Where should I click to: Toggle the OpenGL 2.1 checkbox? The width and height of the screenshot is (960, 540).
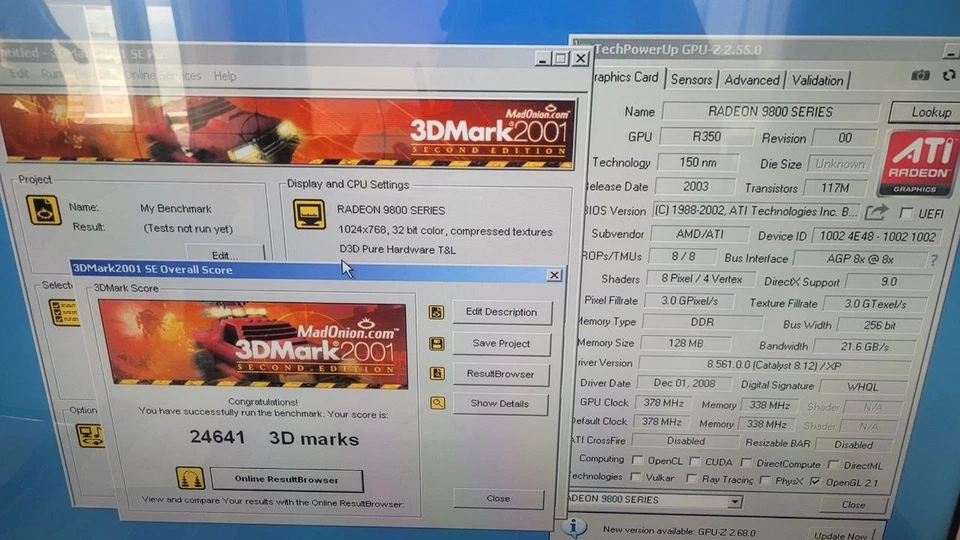pos(815,481)
